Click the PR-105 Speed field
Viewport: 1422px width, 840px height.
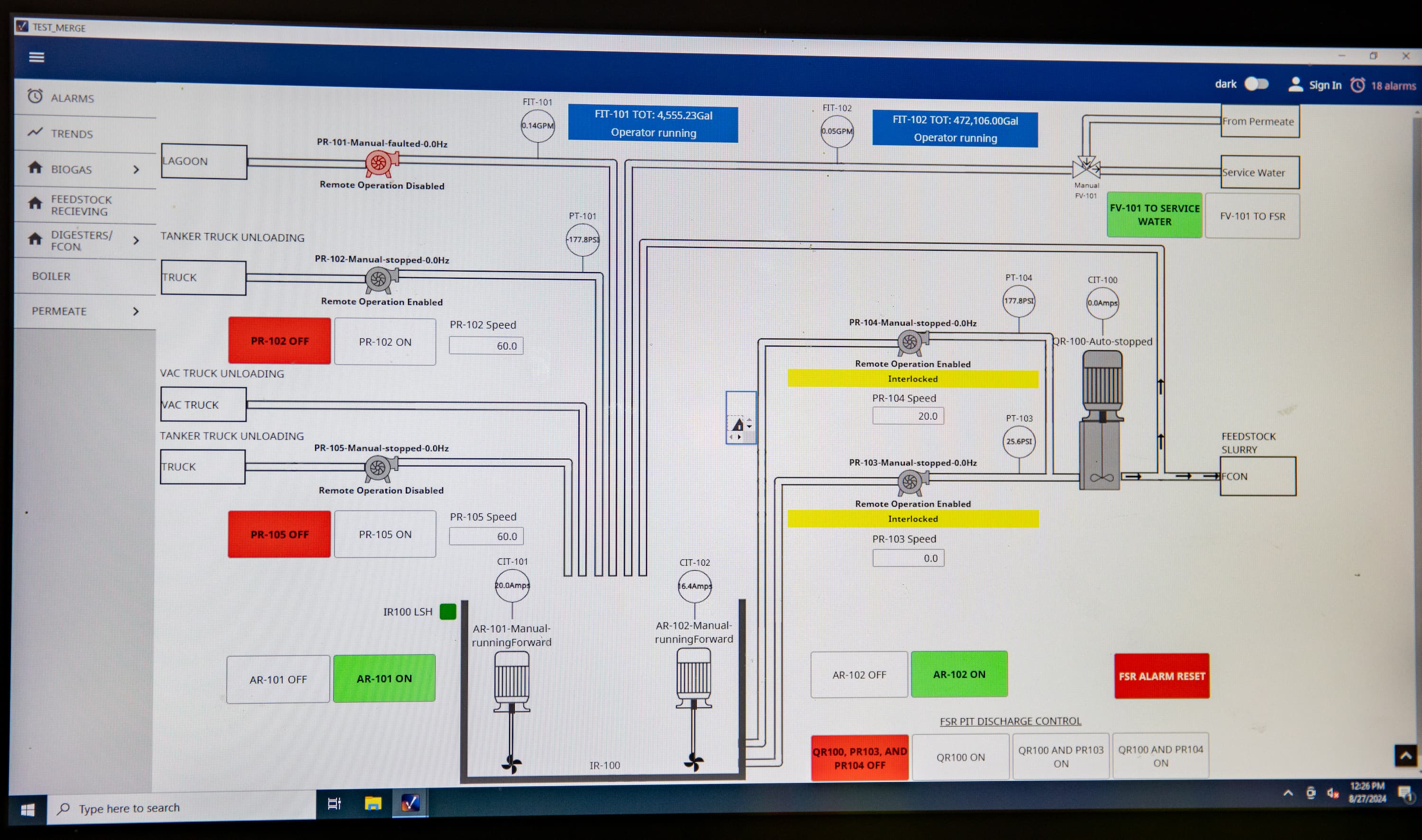pyautogui.click(x=486, y=536)
